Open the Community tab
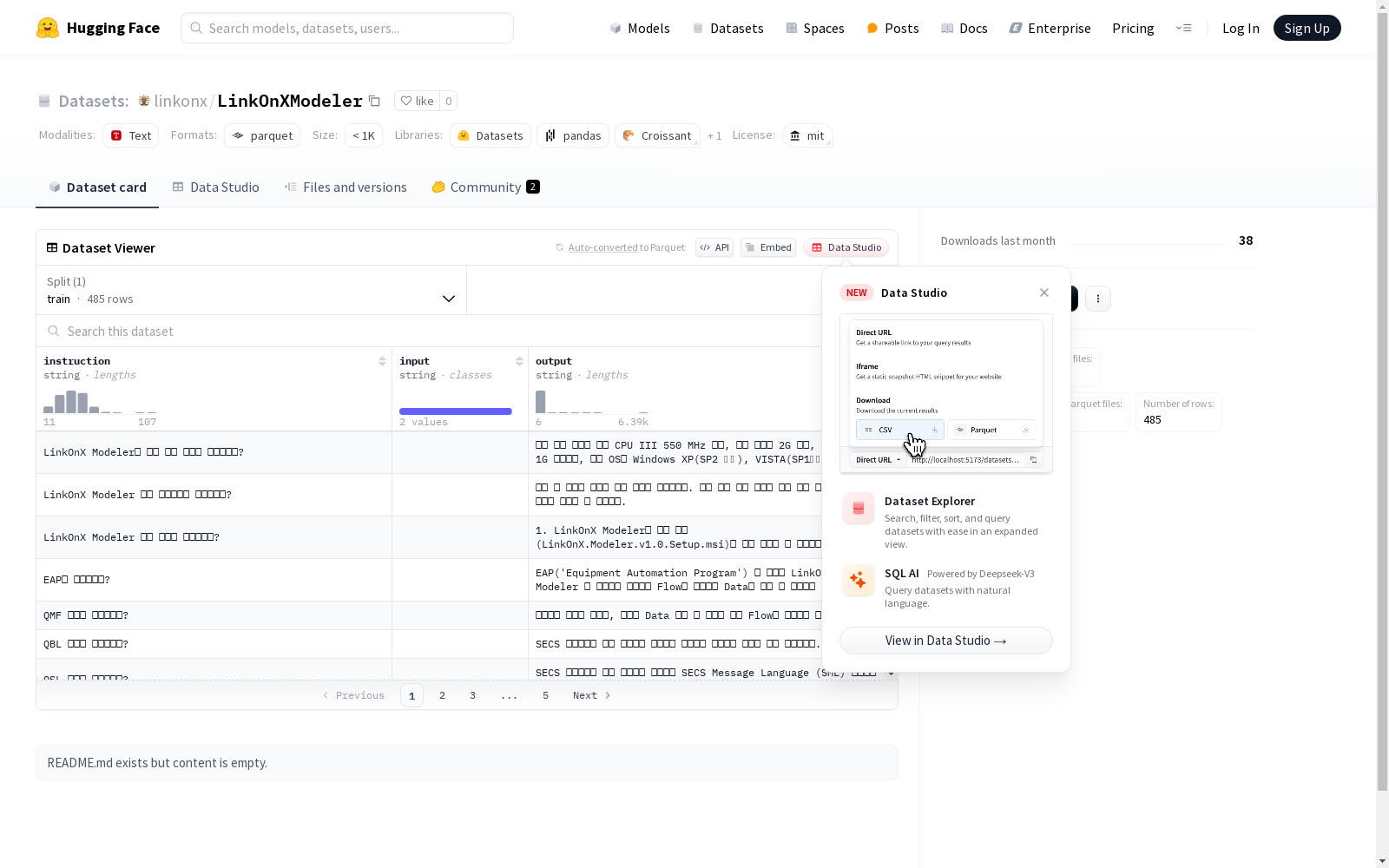 pyautogui.click(x=486, y=187)
